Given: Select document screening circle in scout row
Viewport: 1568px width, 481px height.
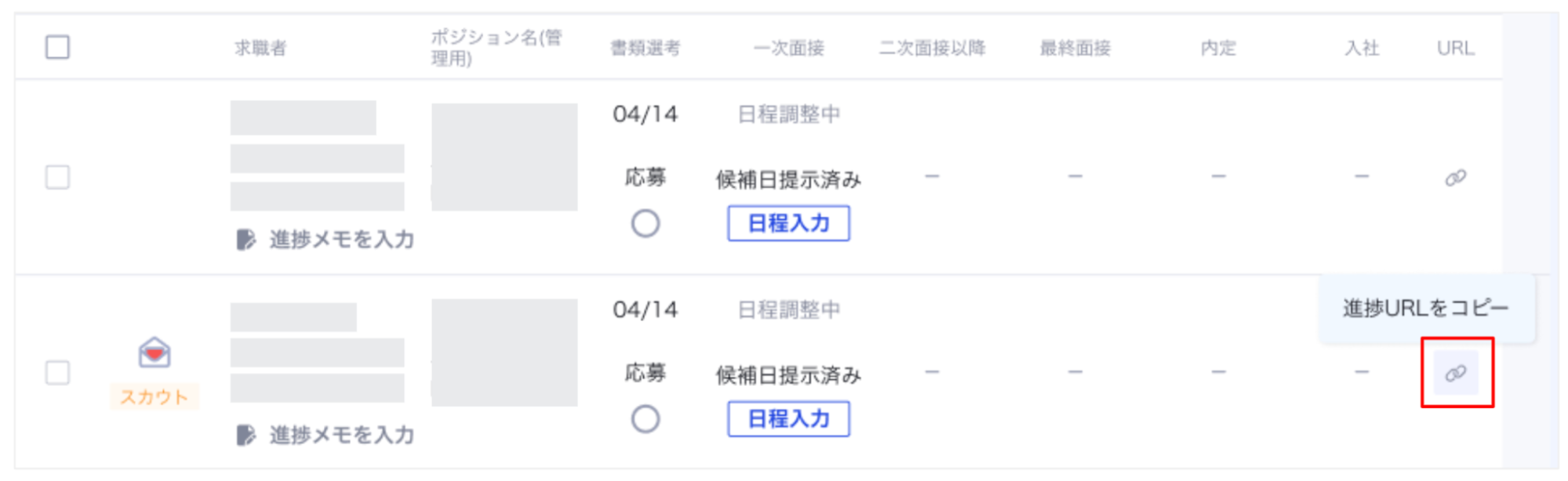Looking at the screenshot, I should tap(645, 419).
